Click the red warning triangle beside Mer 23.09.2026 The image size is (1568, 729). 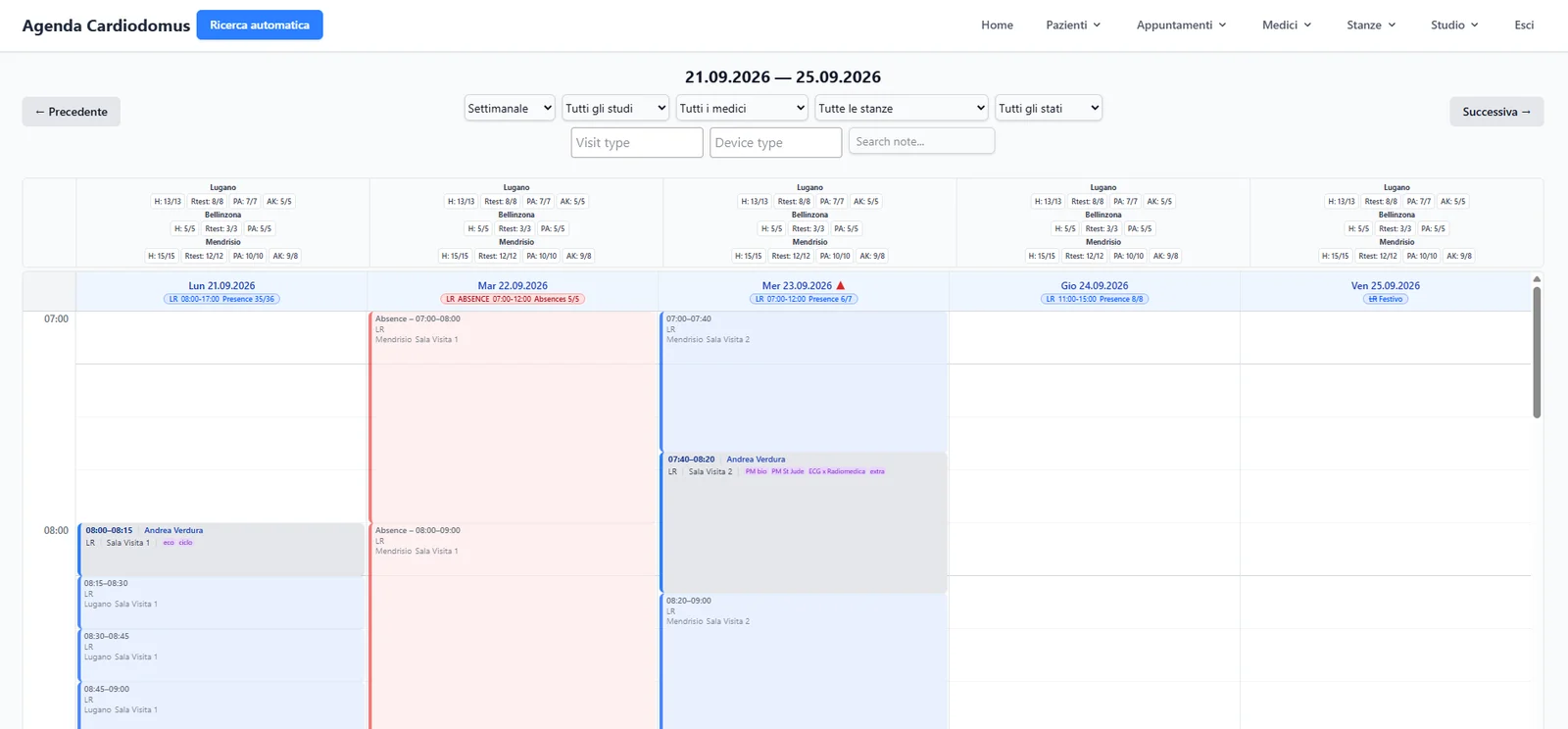click(x=841, y=286)
